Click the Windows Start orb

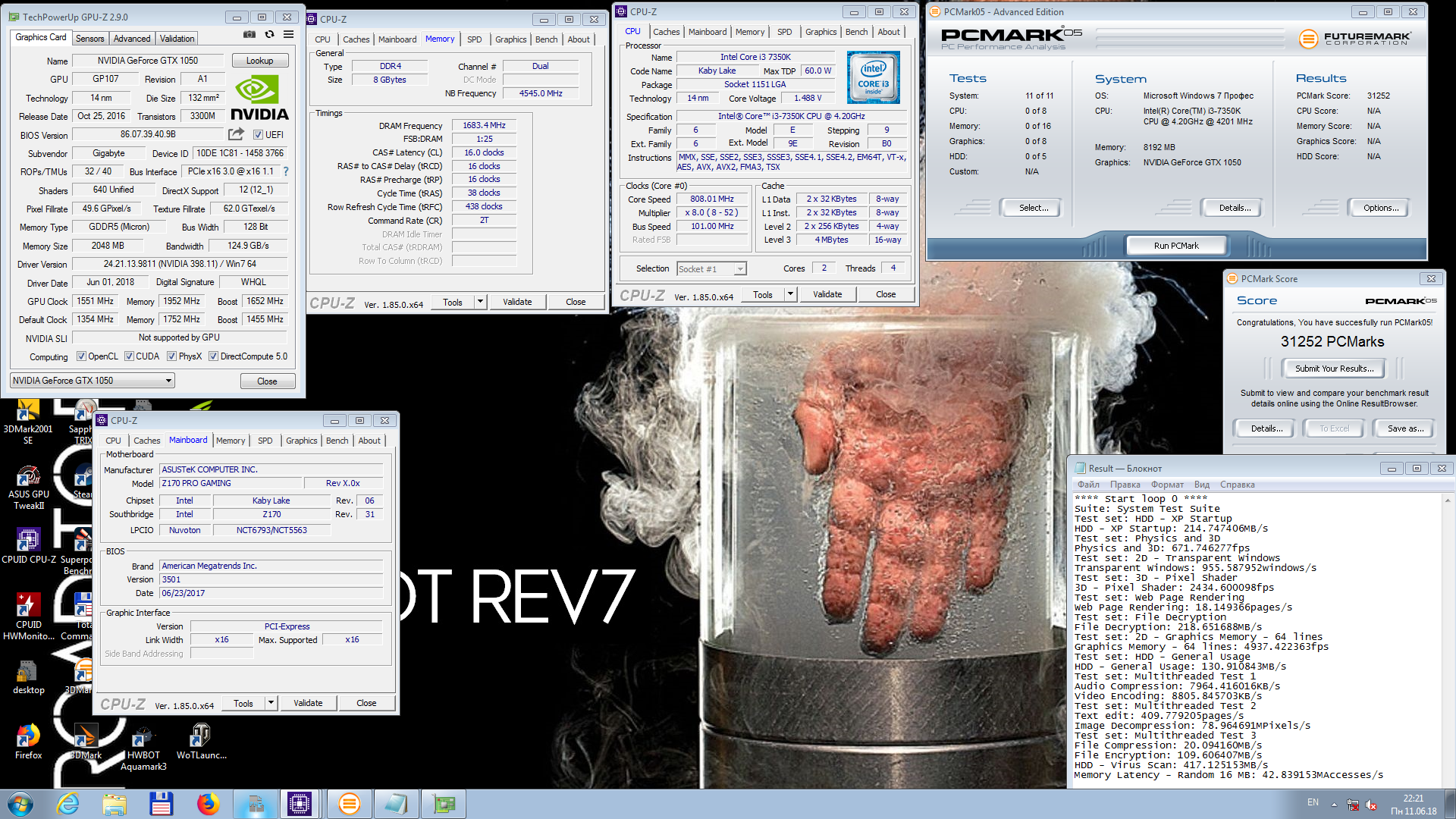point(20,804)
